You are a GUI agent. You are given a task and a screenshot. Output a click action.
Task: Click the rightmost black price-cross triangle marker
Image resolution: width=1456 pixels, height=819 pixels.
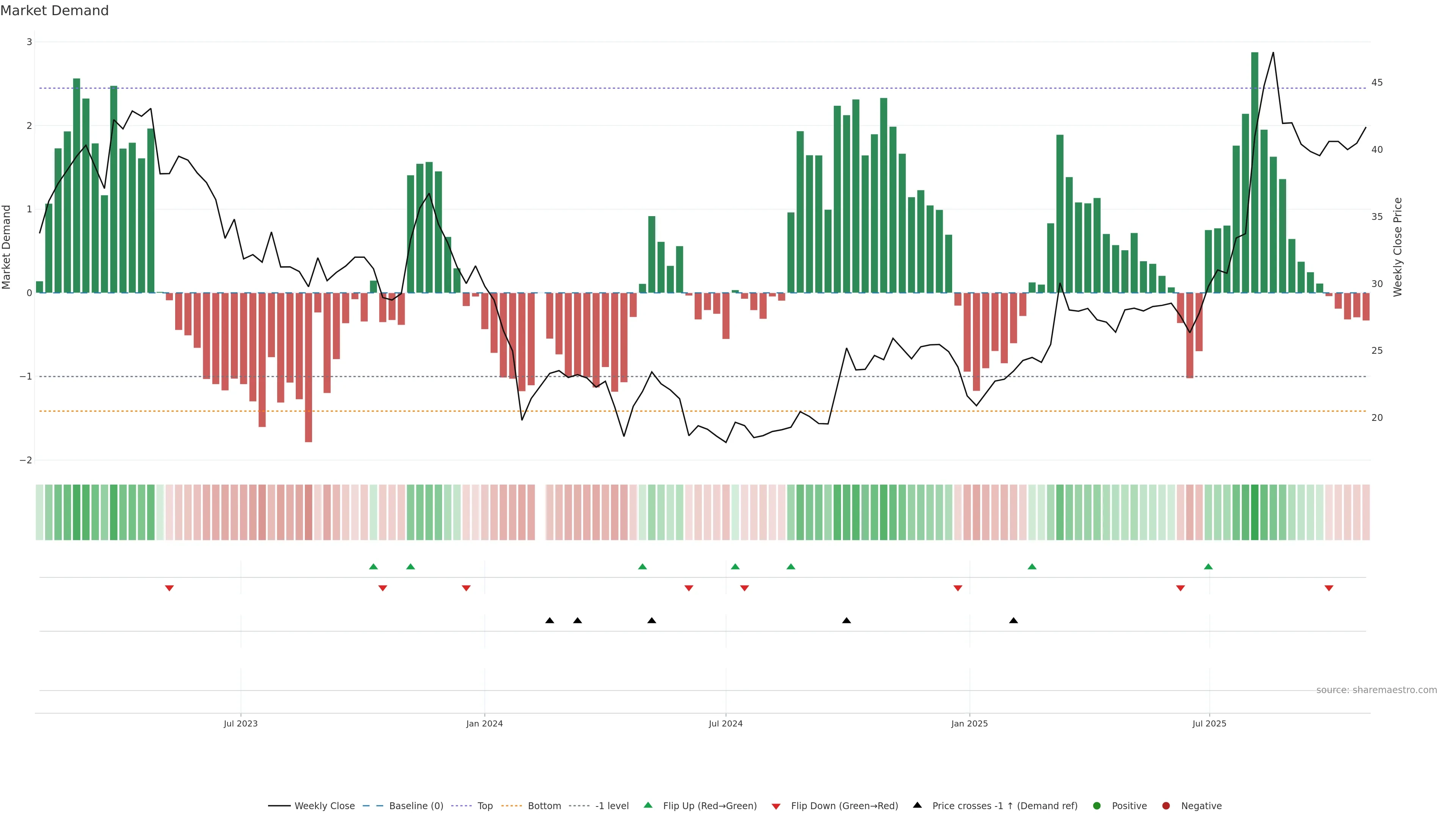(1014, 621)
